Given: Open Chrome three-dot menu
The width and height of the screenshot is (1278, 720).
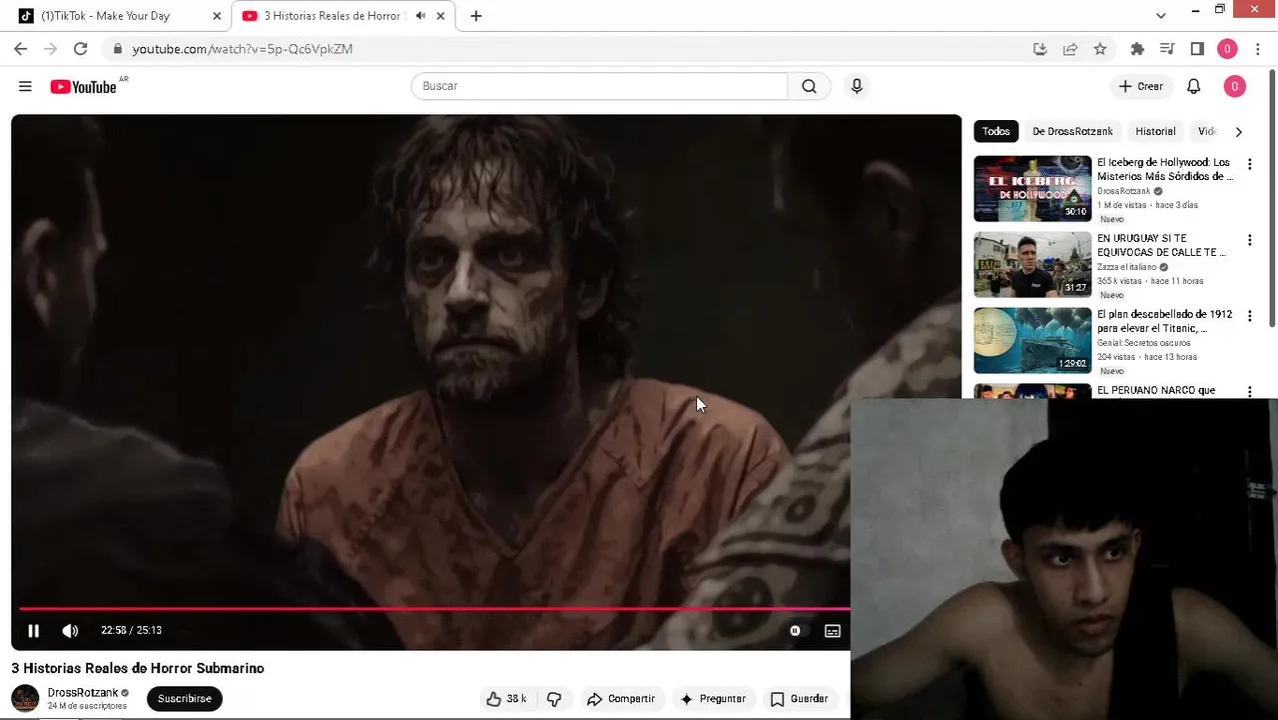Looking at the screenshot, I should 1257,49.
